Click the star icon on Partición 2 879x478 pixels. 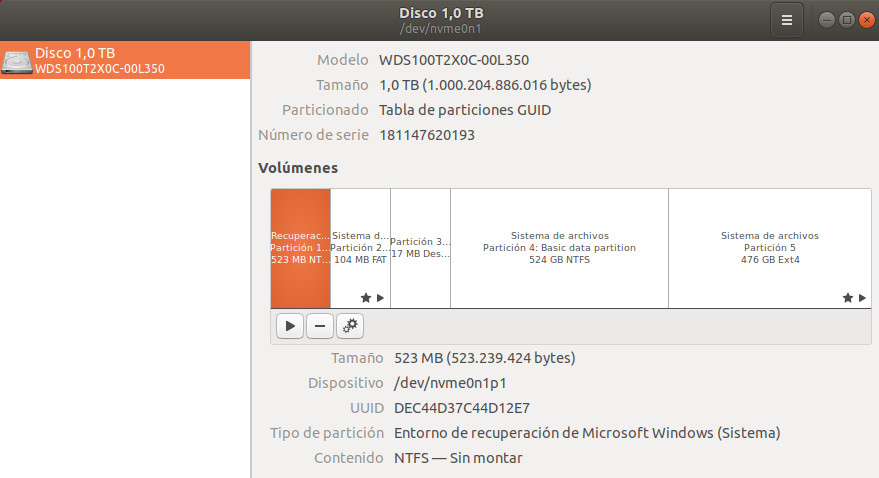(x=366, y=298)
